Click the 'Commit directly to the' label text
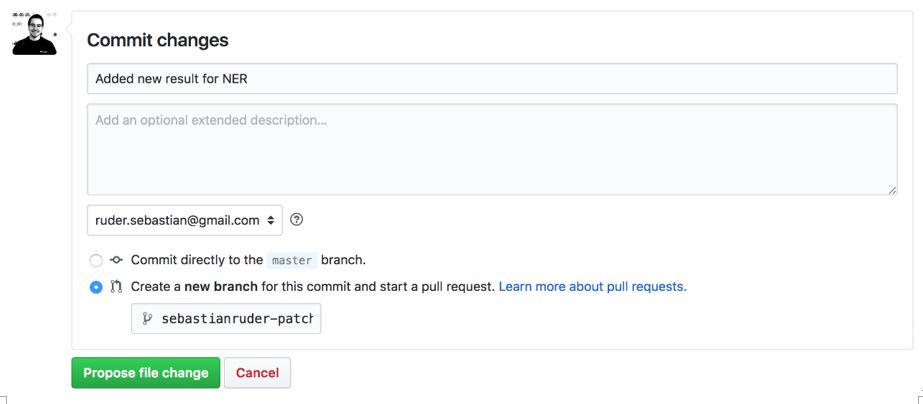Image resolution: width=923 pixels, height=404 pixels. tap(197, 260)
